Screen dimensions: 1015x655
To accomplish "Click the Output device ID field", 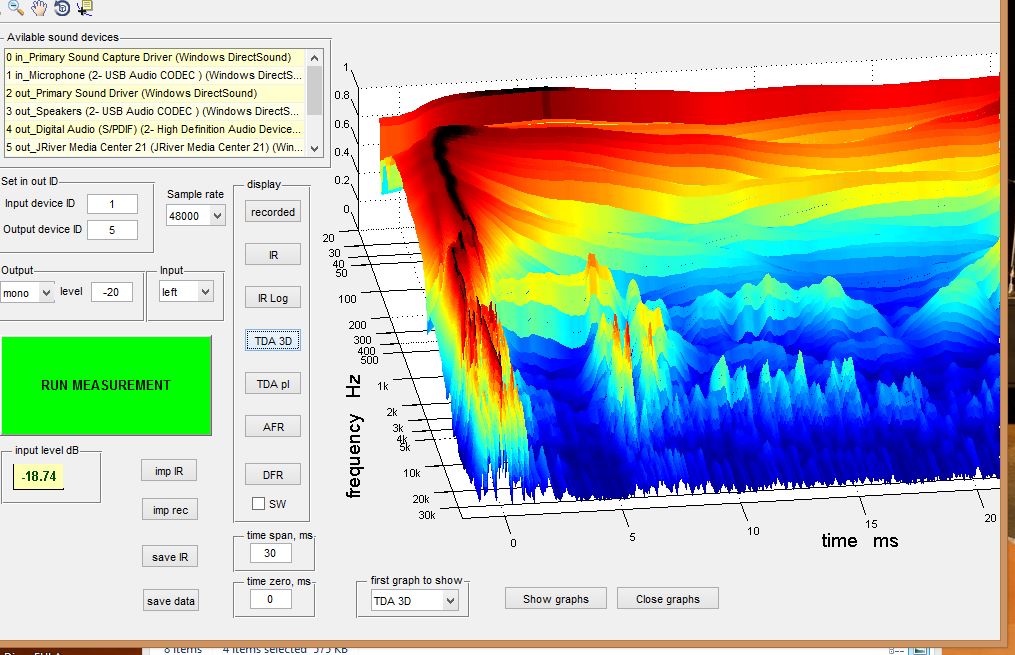I will (x=112, y=230).
